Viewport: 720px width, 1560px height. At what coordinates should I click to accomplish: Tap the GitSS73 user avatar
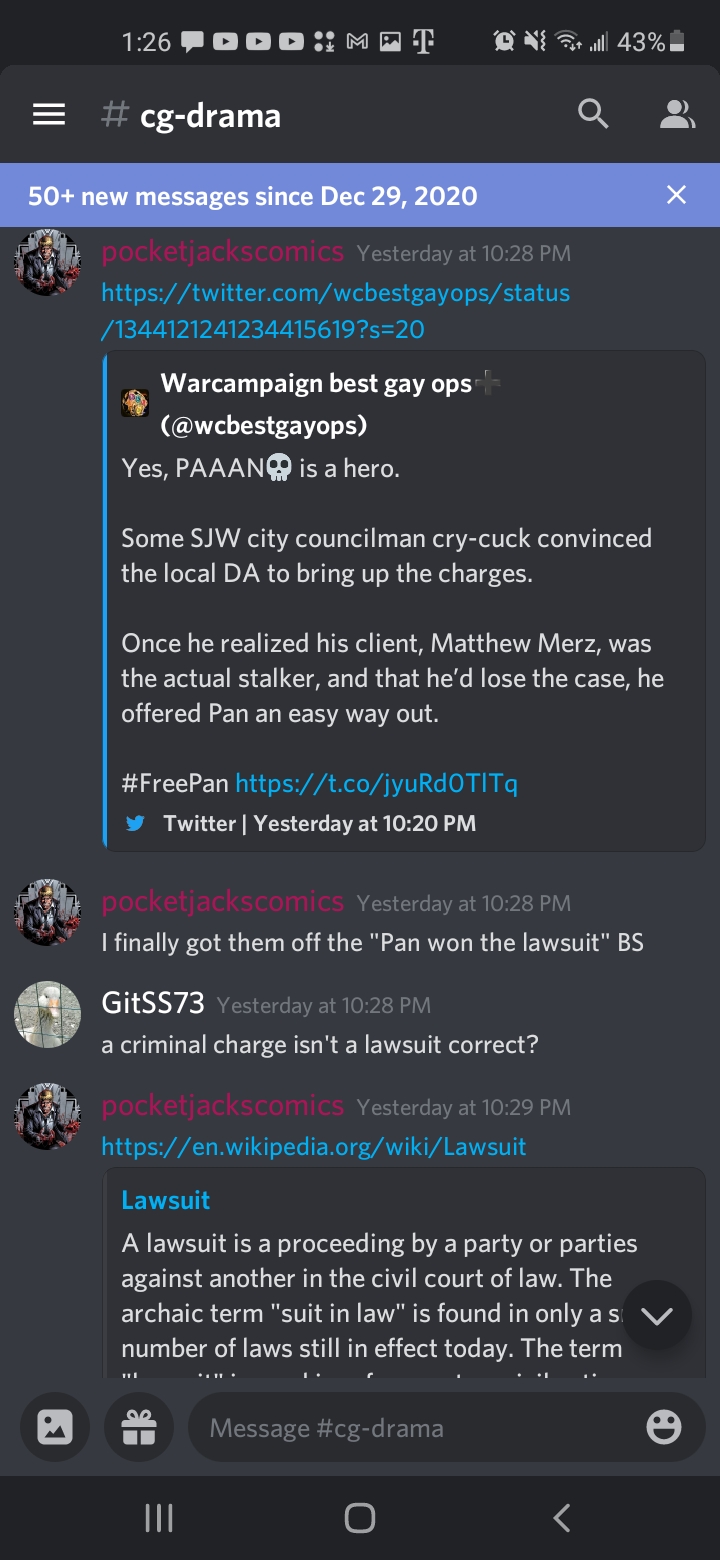(x=47, y=1014)
